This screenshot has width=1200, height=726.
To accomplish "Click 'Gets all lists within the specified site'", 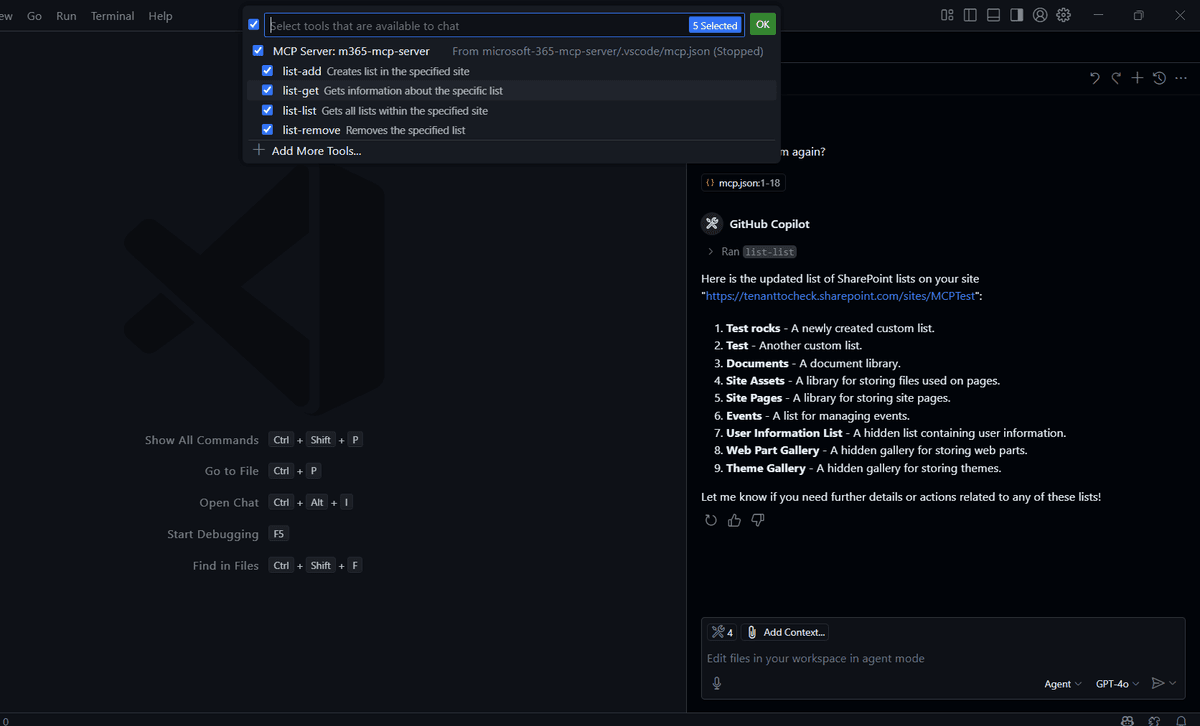I will coord(405,111).
